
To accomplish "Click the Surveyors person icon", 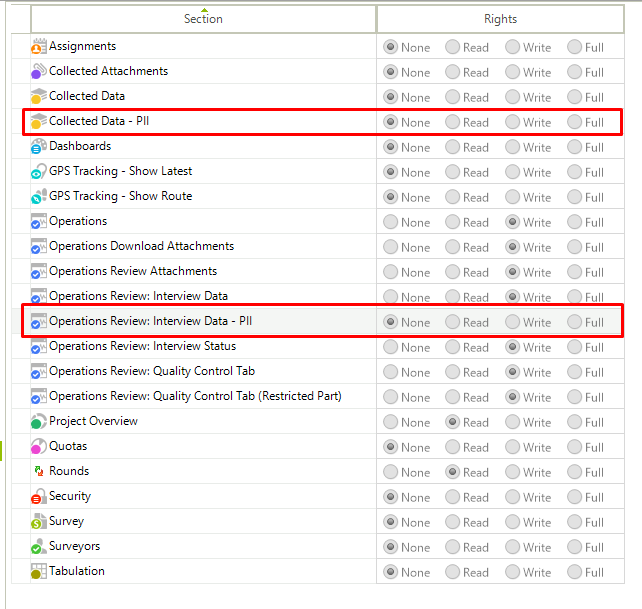I will pyautogui.click(x=38, y=546).
